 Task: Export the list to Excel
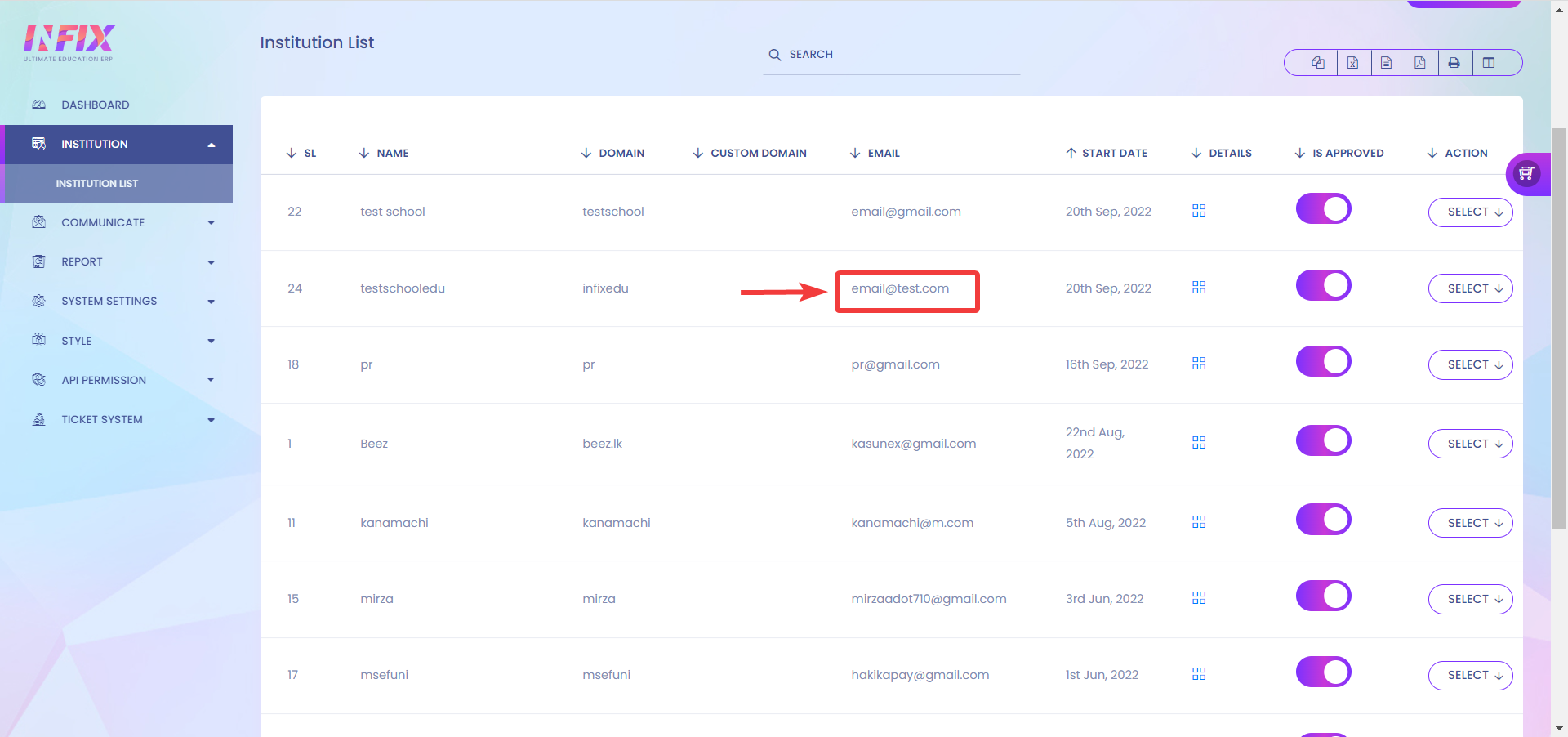(1352, 63)
